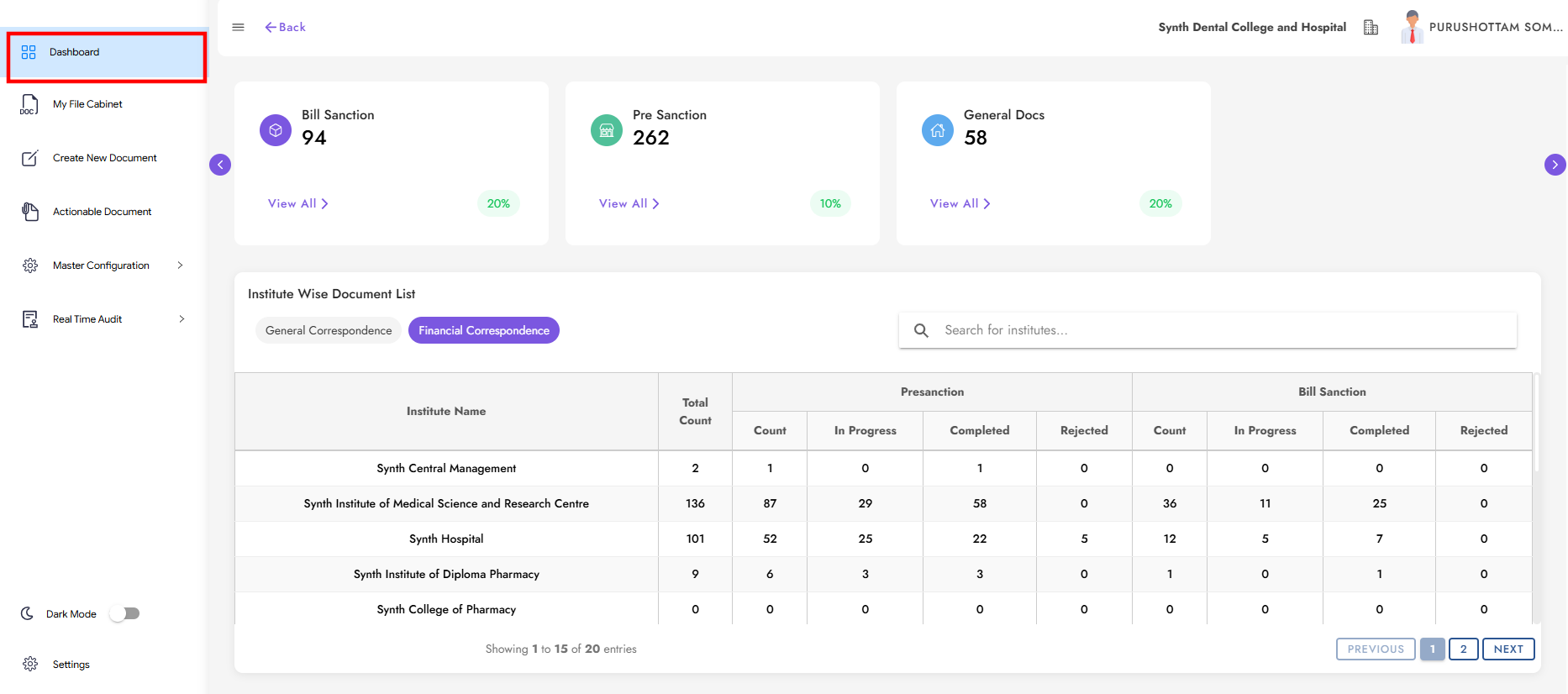The image size is (1568, 694).
Task: Open user profile avatar
Action: pos(1412,27)
